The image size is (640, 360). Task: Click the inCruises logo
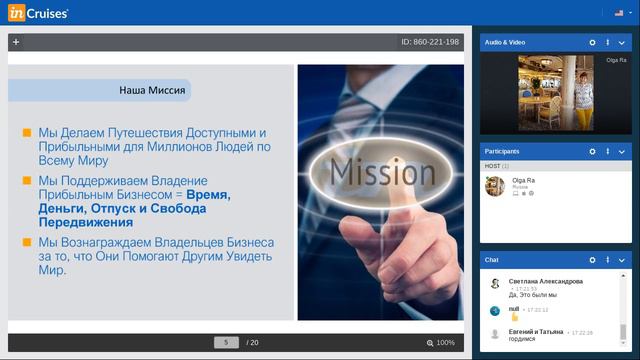pyautogui.click(x=38, y=13)
